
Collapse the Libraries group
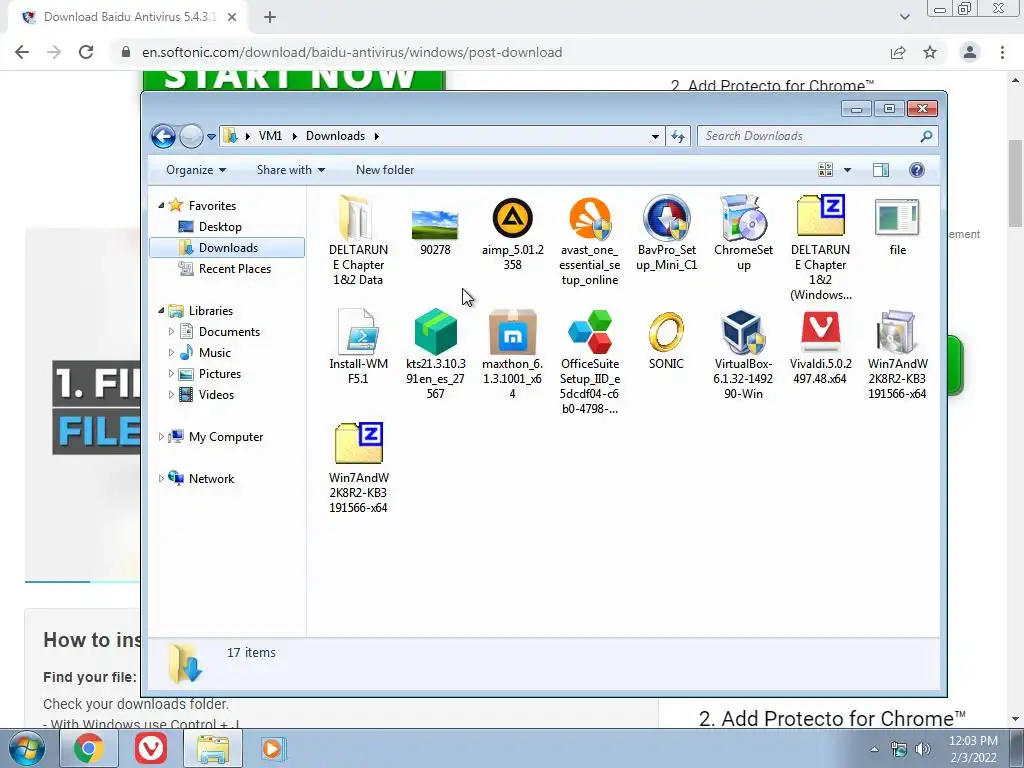pos(161,310)
